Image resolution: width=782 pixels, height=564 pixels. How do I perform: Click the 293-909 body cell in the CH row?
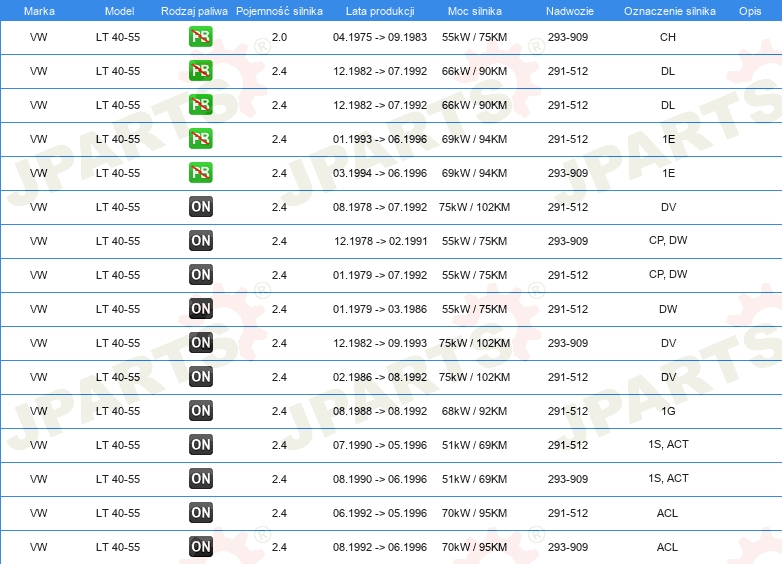point(568,37)
